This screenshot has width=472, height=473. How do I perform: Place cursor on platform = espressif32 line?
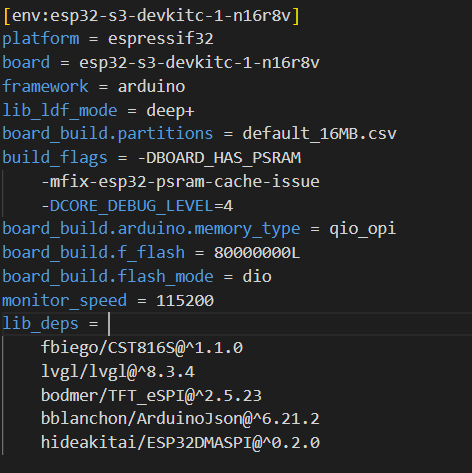108,39
